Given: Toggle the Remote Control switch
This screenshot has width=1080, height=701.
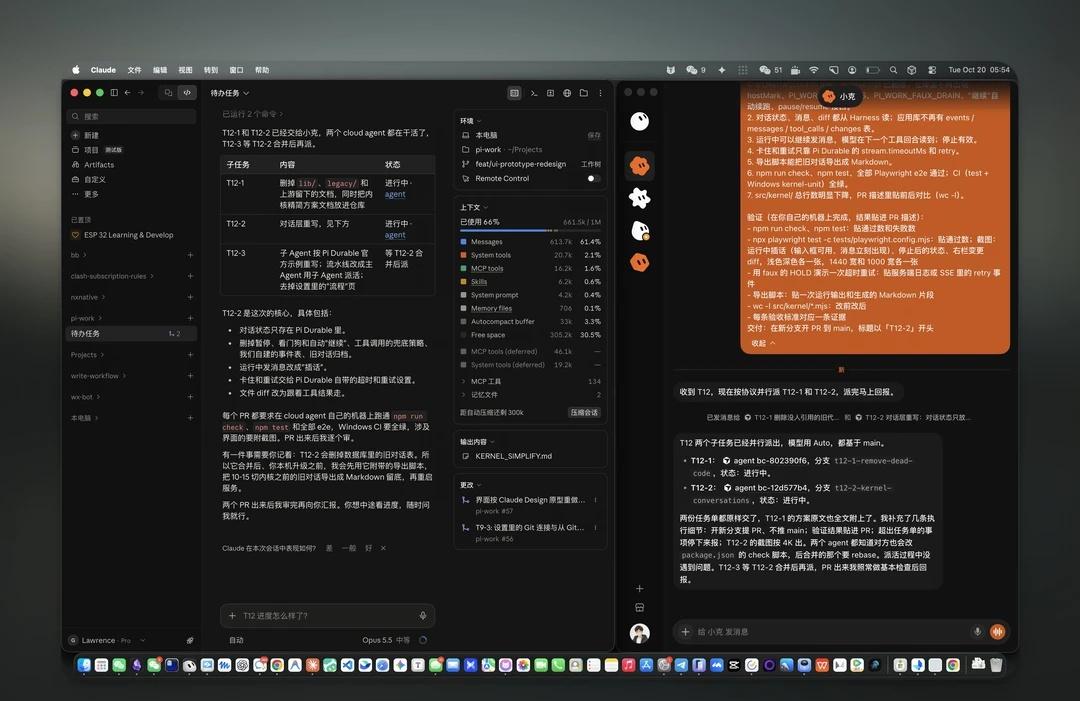Looking at the screenshot, I should coord(593,178).
